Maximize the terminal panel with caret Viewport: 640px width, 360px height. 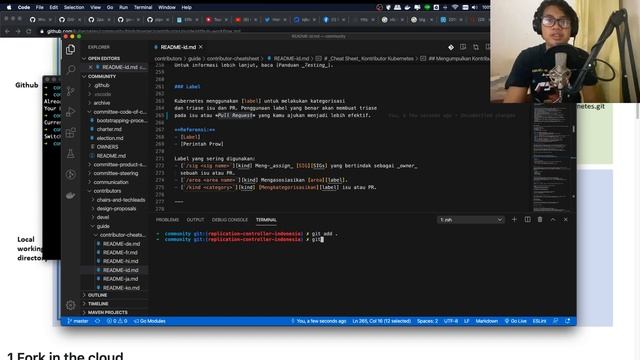tap(553, 220)
